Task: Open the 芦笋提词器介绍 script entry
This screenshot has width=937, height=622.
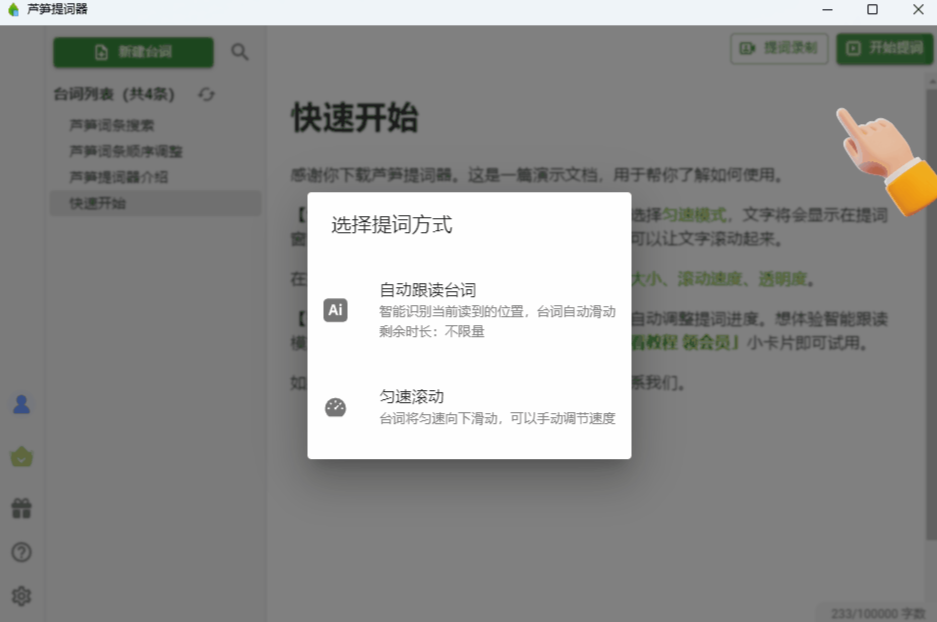Action: tap(119, 177)
